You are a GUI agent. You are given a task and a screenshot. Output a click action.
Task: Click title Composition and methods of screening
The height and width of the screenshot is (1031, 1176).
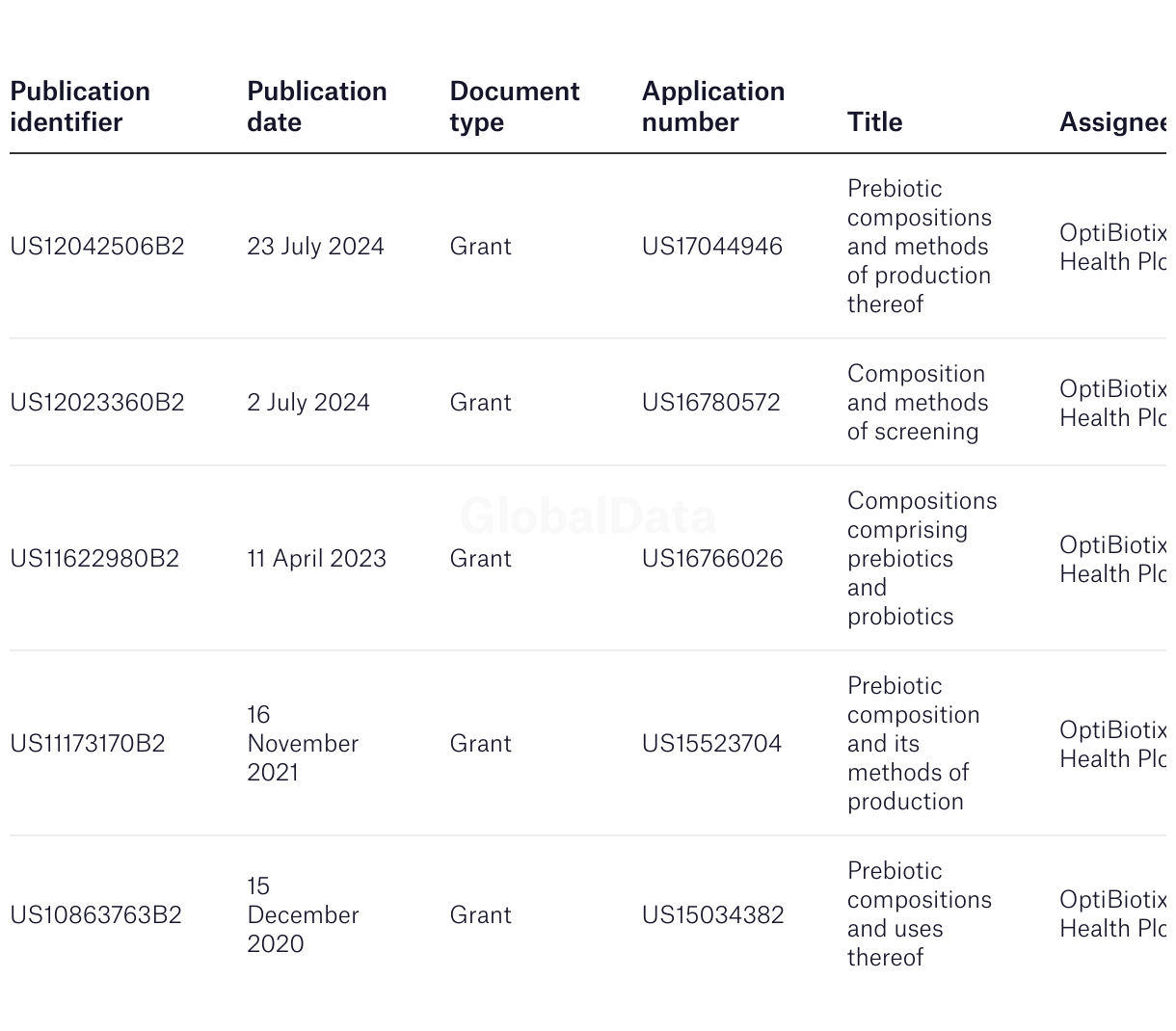click(918, 403)
